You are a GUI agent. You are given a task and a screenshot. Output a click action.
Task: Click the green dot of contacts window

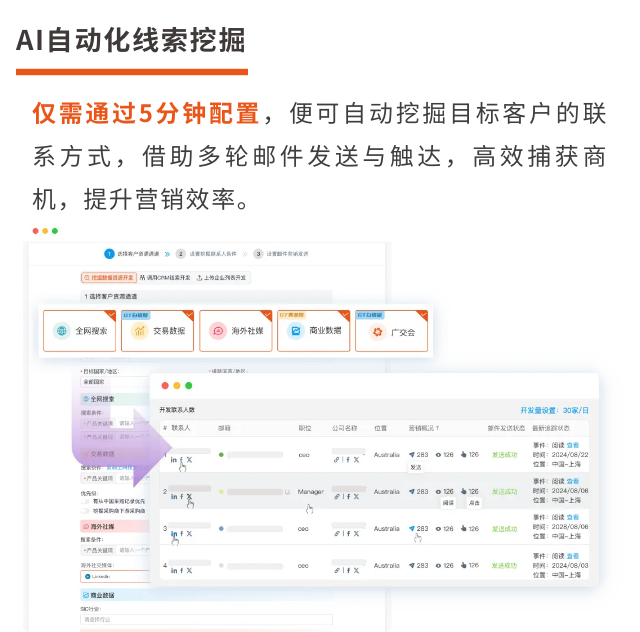click(x=189, y=385)
